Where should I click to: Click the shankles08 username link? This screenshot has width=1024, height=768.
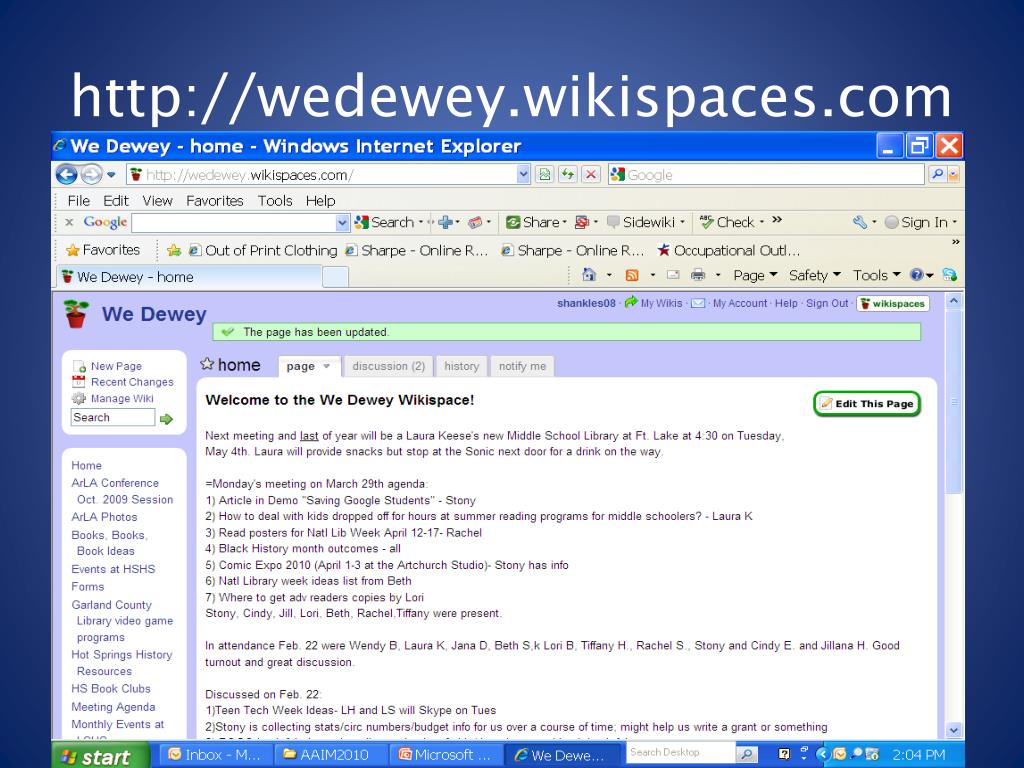[586, 303]
